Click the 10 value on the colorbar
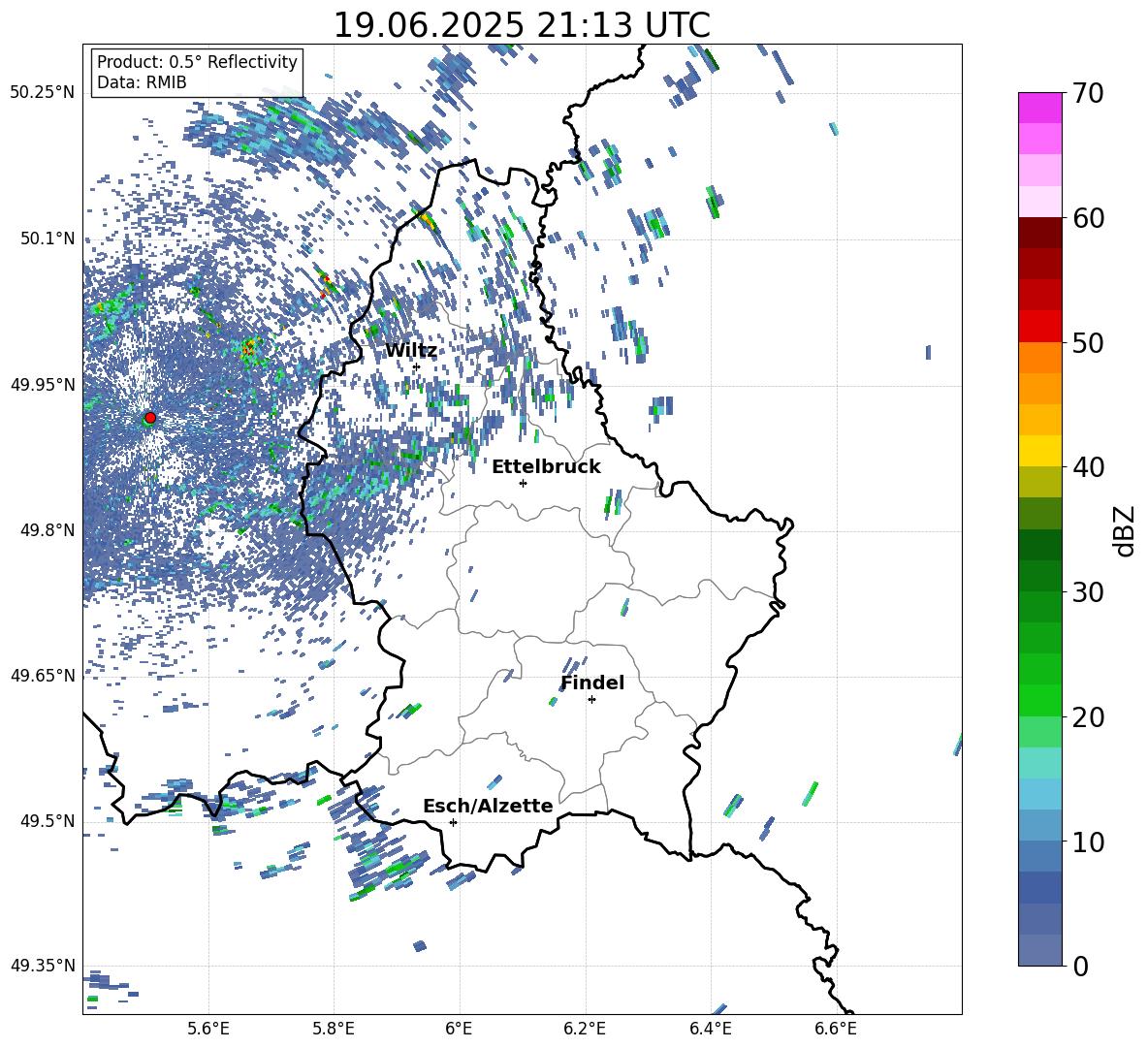Viewport: 1148px width, 1048px height. [x=1088, y=842]
